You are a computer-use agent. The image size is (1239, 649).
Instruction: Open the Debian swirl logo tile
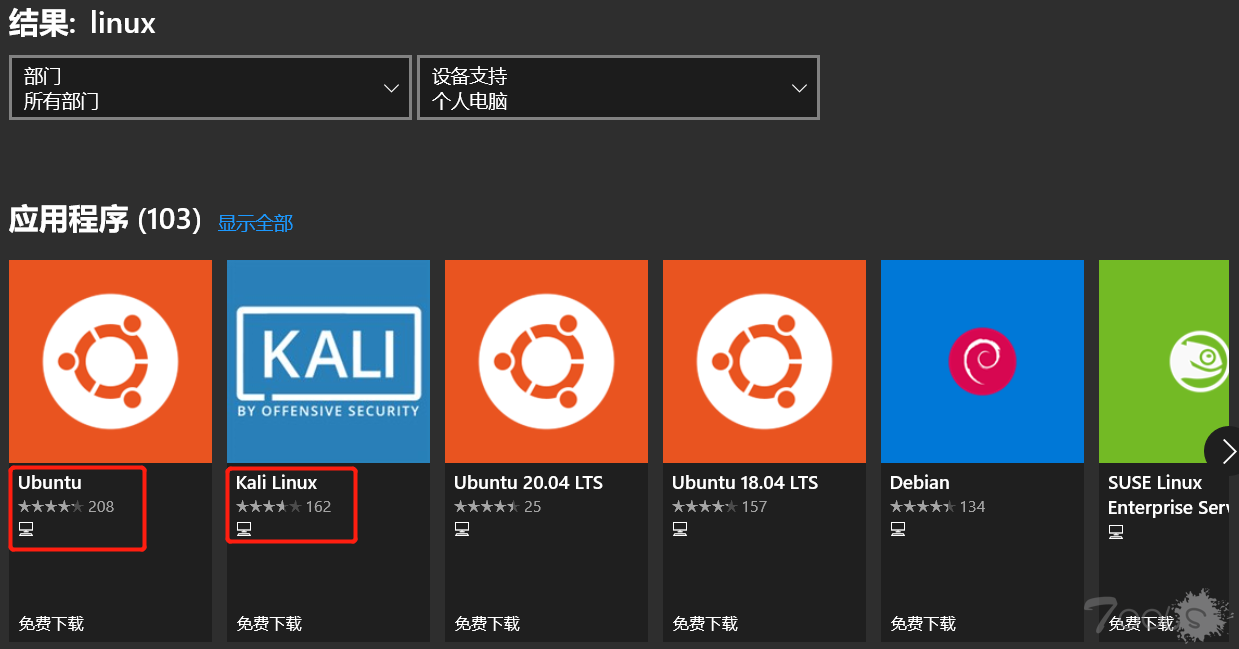[982, 361]
